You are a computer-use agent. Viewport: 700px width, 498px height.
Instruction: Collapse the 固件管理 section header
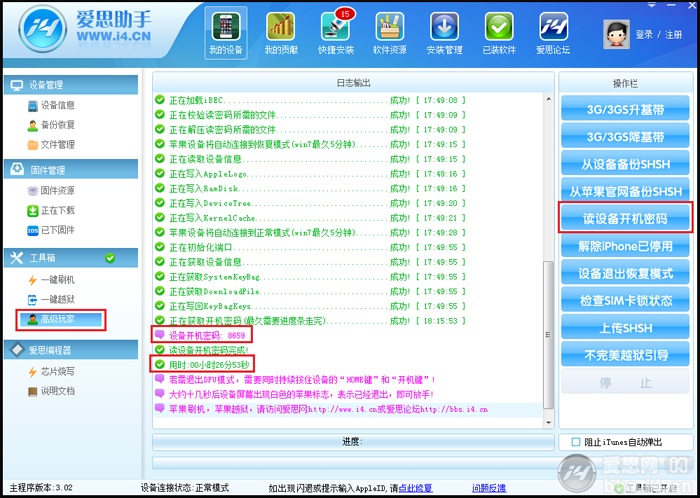tap(71, 170)
